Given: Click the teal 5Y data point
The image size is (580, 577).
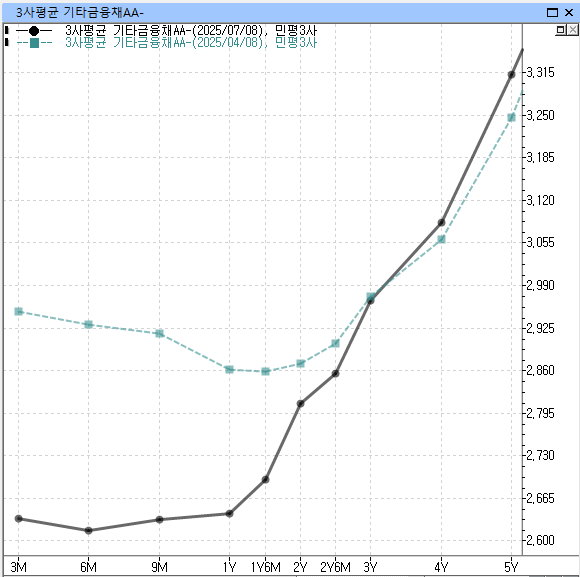Looking at the screenshot, I should (512, 118).
